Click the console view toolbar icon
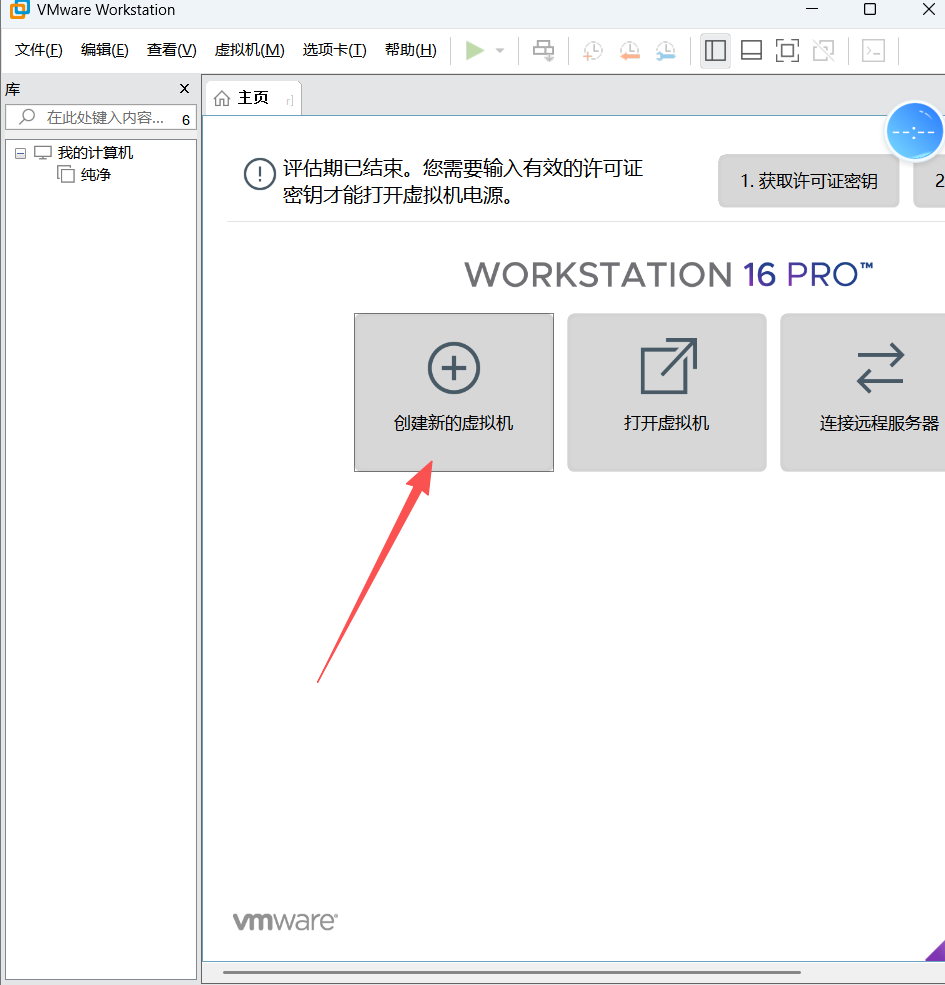945x985 pixels. (873, 50)
